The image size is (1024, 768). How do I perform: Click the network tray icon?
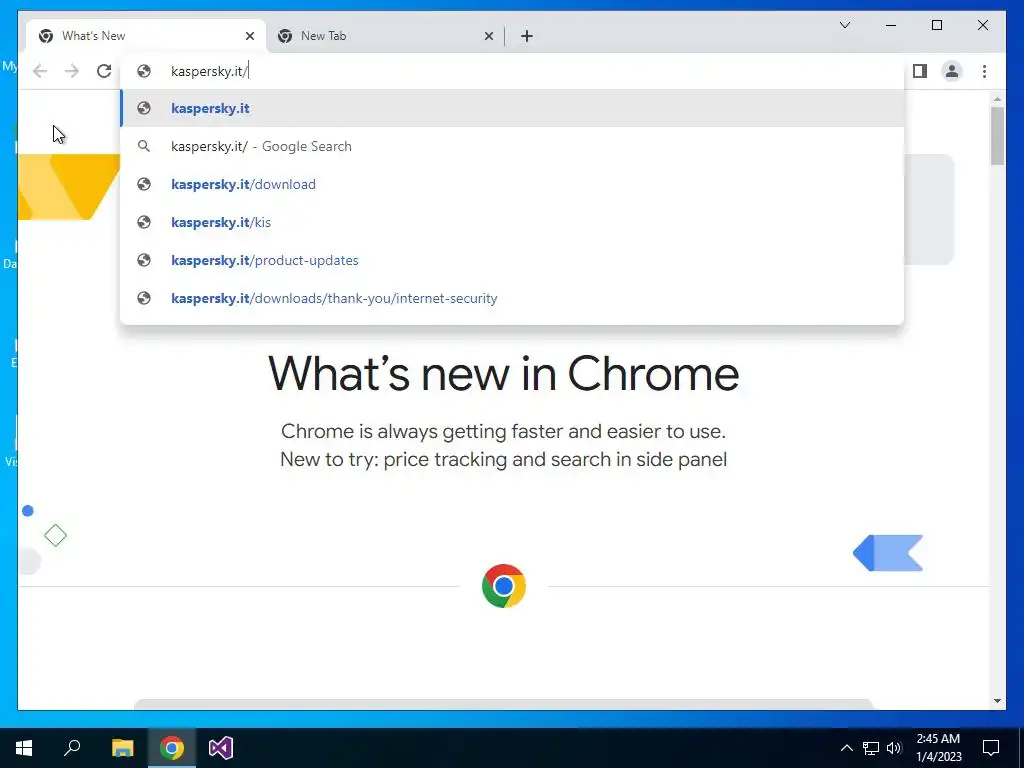tap(871, 748)
